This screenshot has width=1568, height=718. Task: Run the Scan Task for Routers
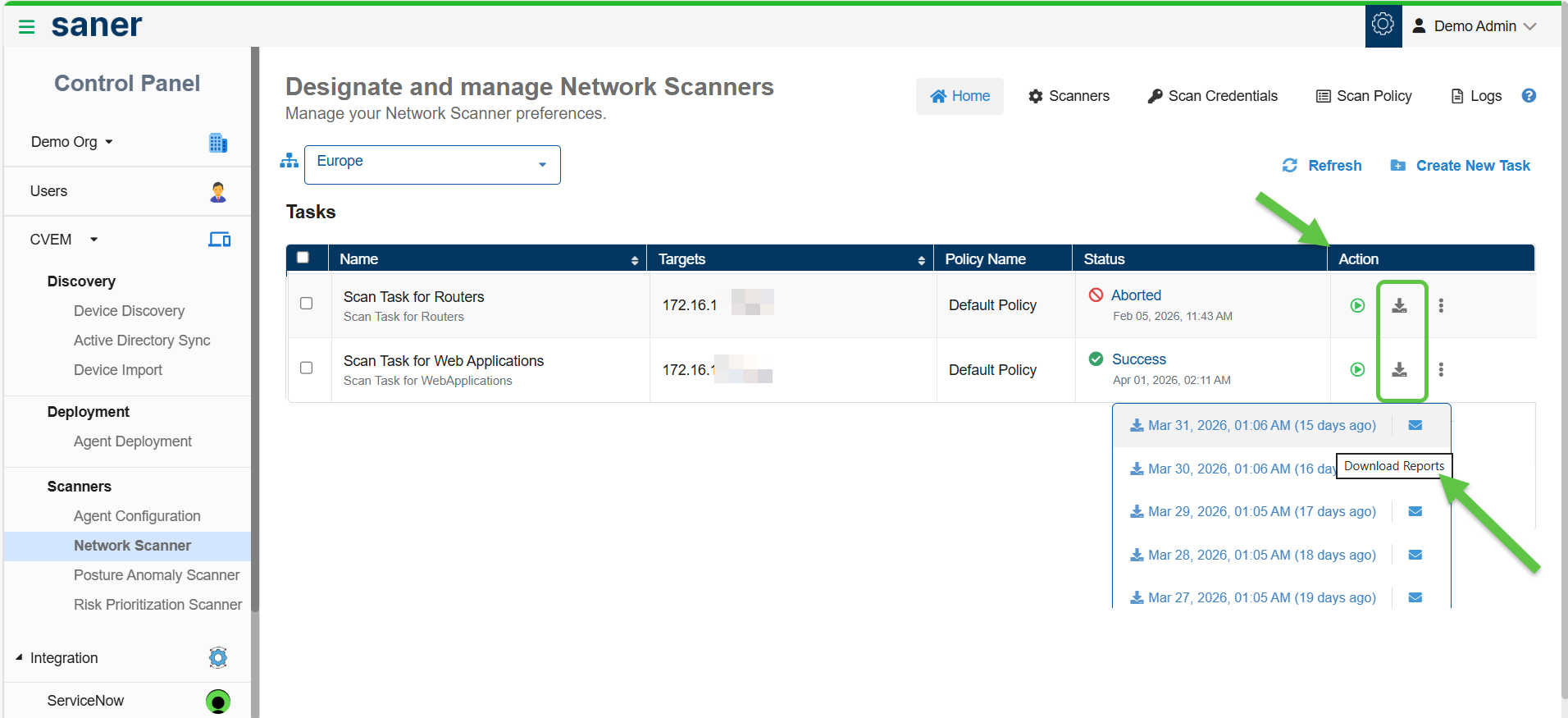[x=1357, y=305]
